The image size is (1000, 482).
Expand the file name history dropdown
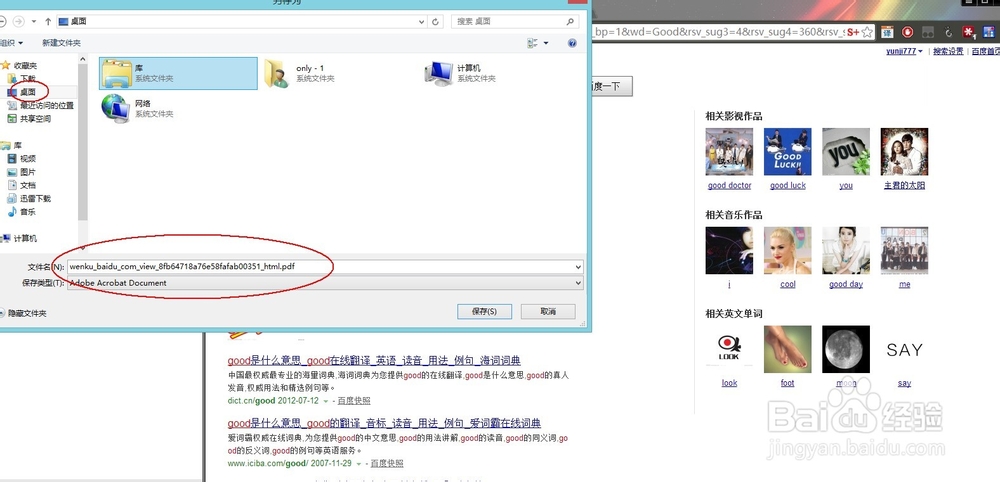click(x=578, y=267)
